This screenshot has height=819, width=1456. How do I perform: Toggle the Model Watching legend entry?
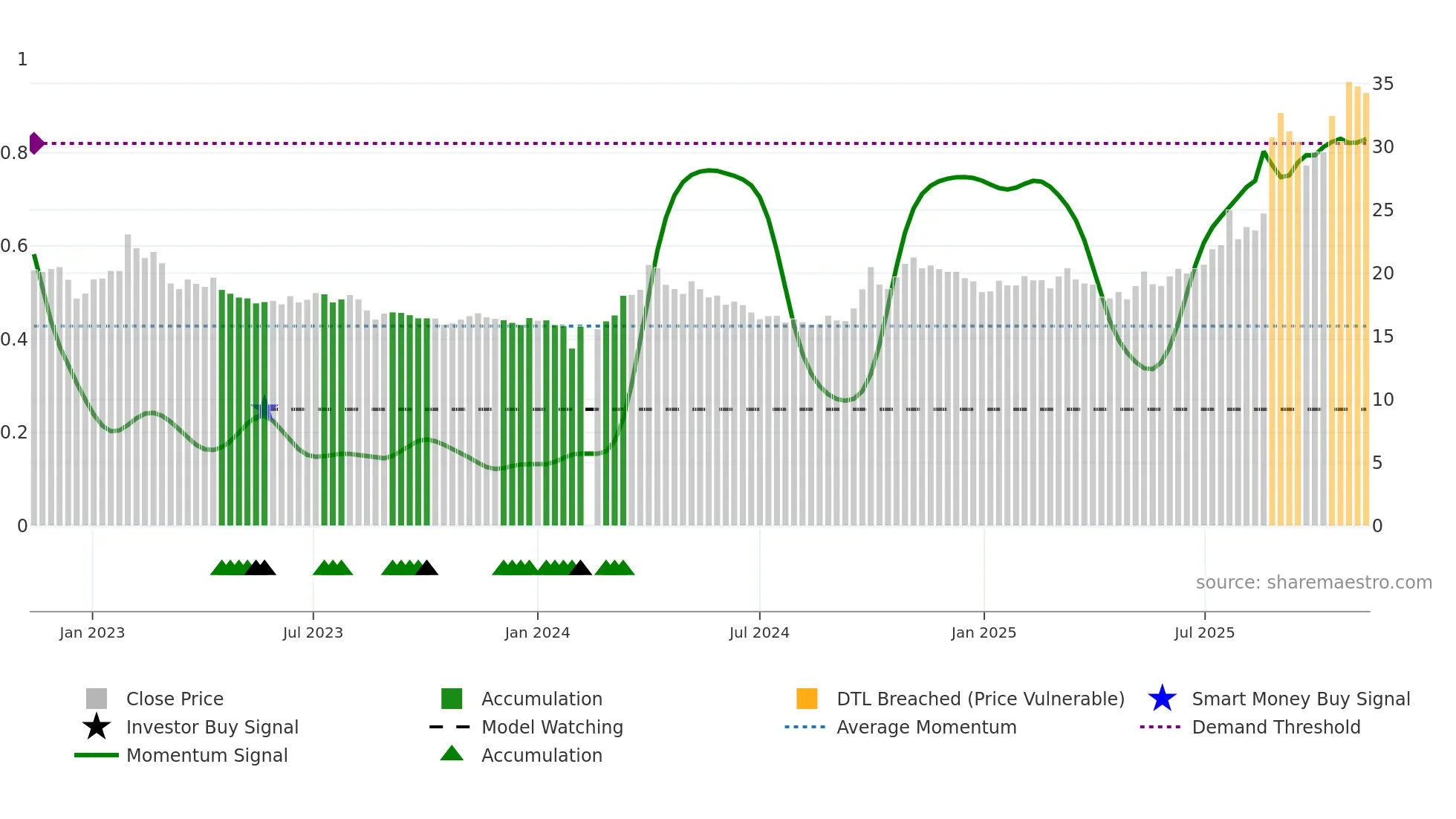pos(552,727)
